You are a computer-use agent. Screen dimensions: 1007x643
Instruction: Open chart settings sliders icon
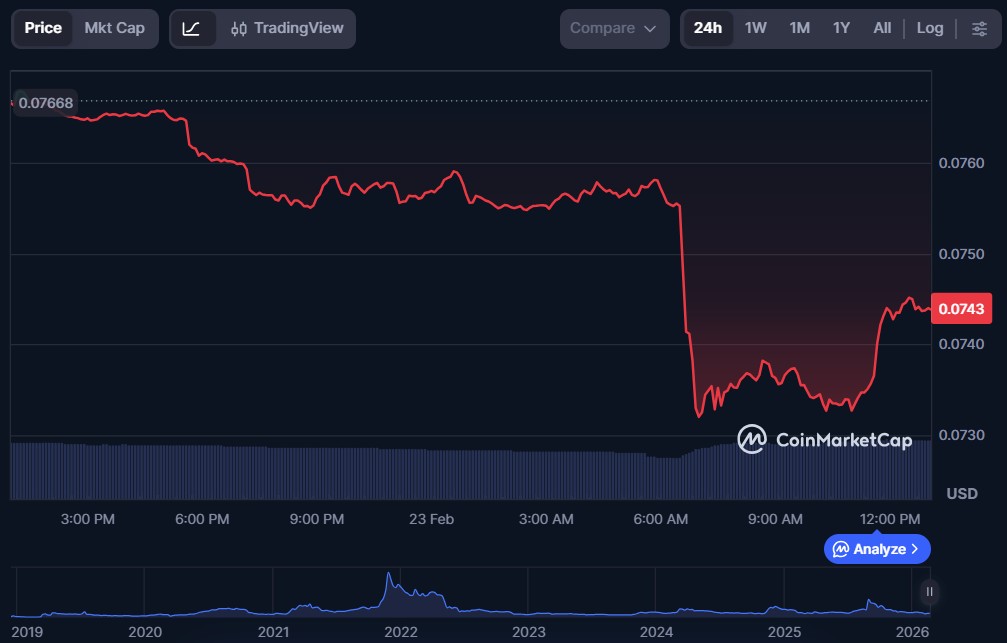(979, 29)
